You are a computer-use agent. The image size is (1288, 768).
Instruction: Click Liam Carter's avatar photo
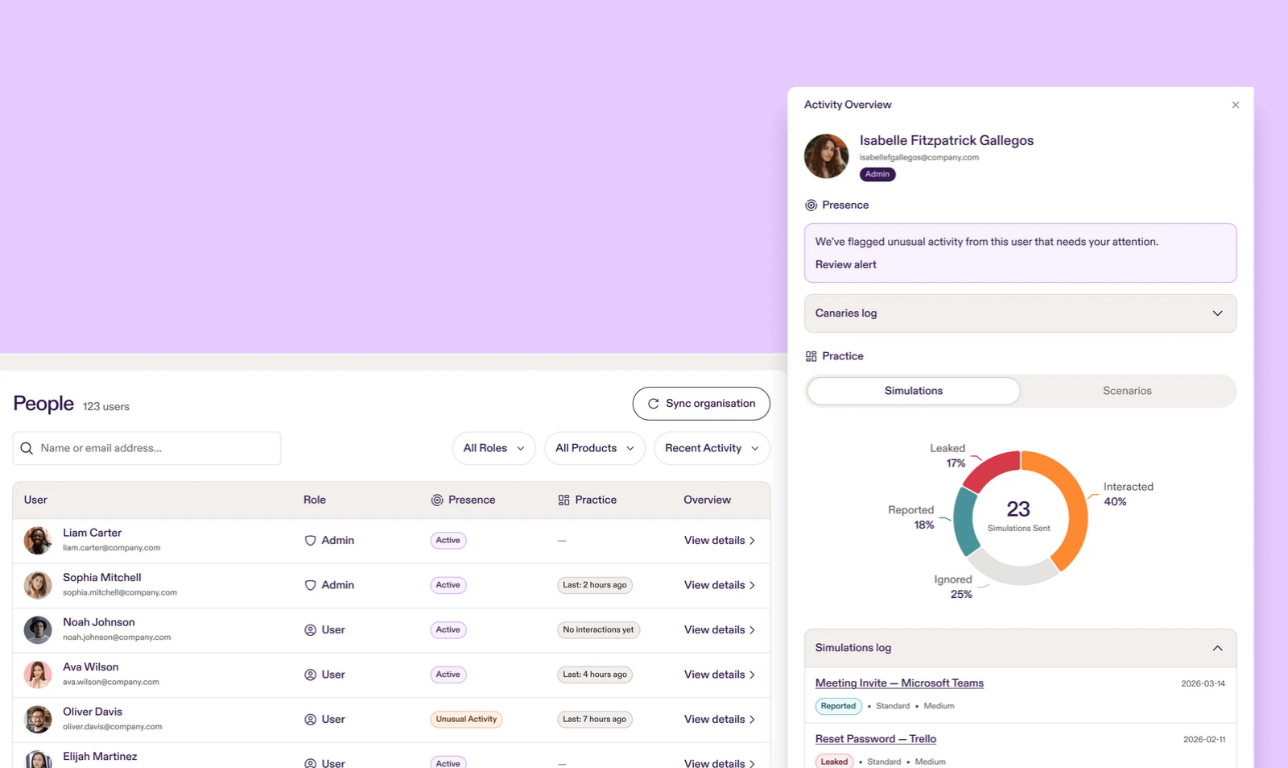click(x=38, y=540)
